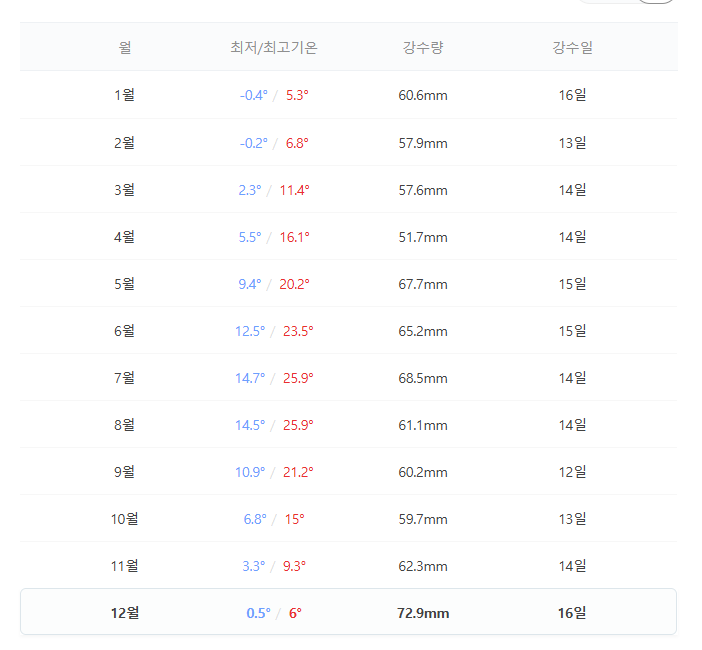Click the -0.2° low temperature value

click(x=253, y=143)
